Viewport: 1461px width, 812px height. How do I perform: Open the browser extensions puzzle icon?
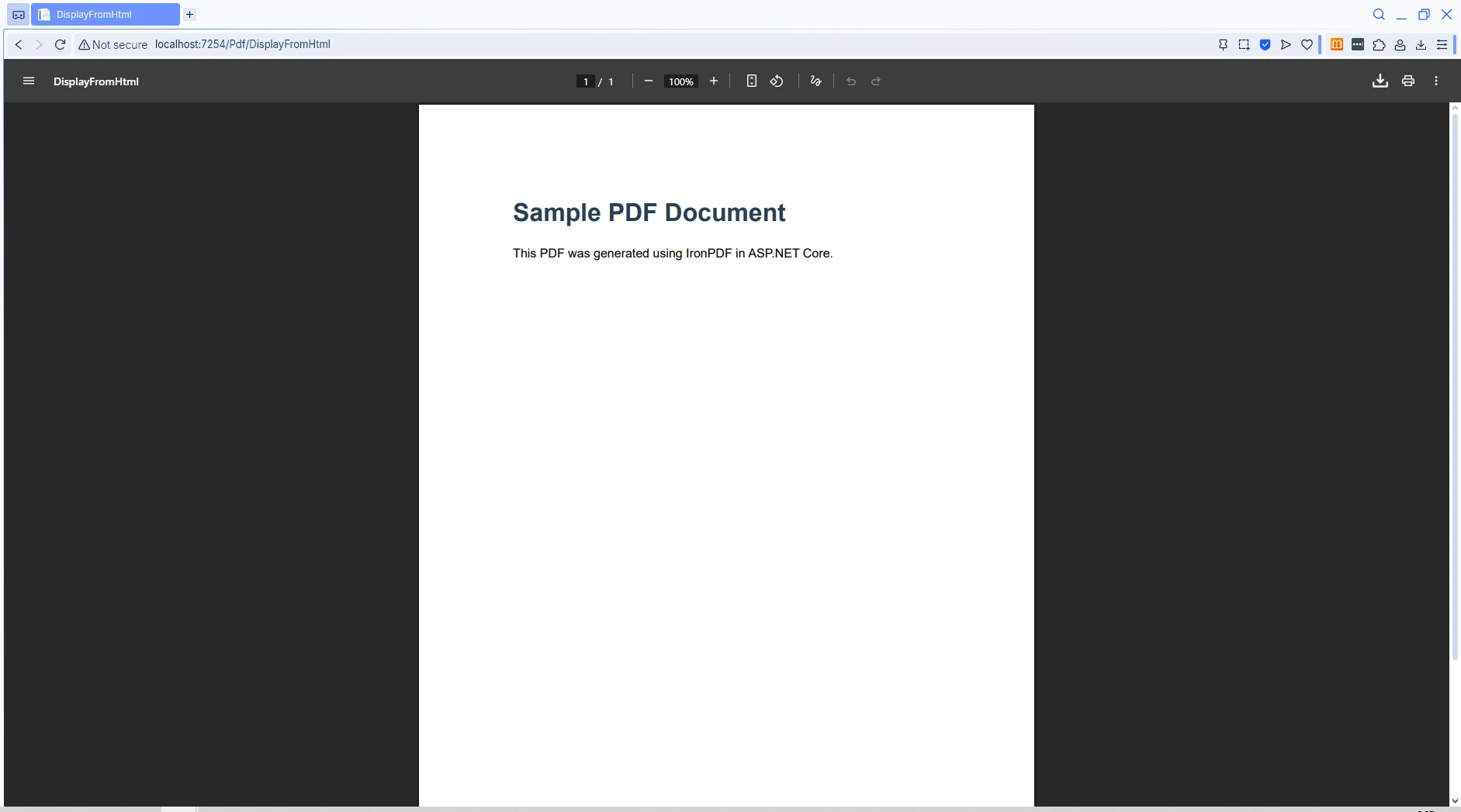(1379, 44)
